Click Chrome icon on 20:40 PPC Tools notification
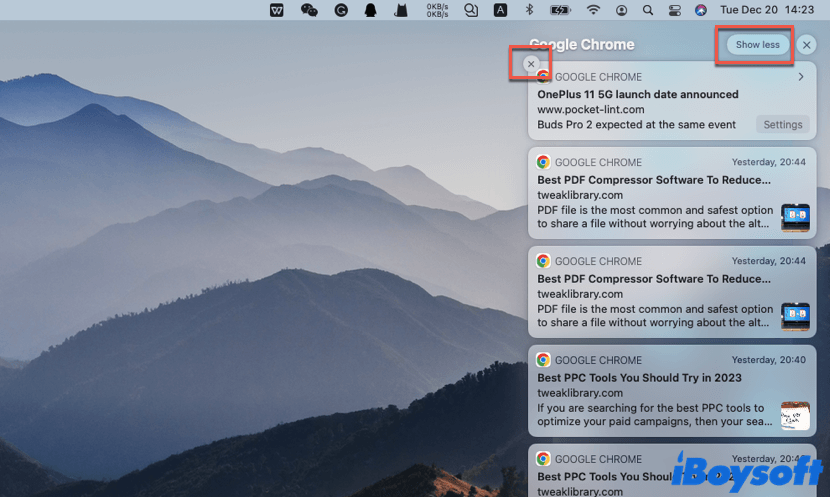830x497 pixels. click(x=543, y=360)
